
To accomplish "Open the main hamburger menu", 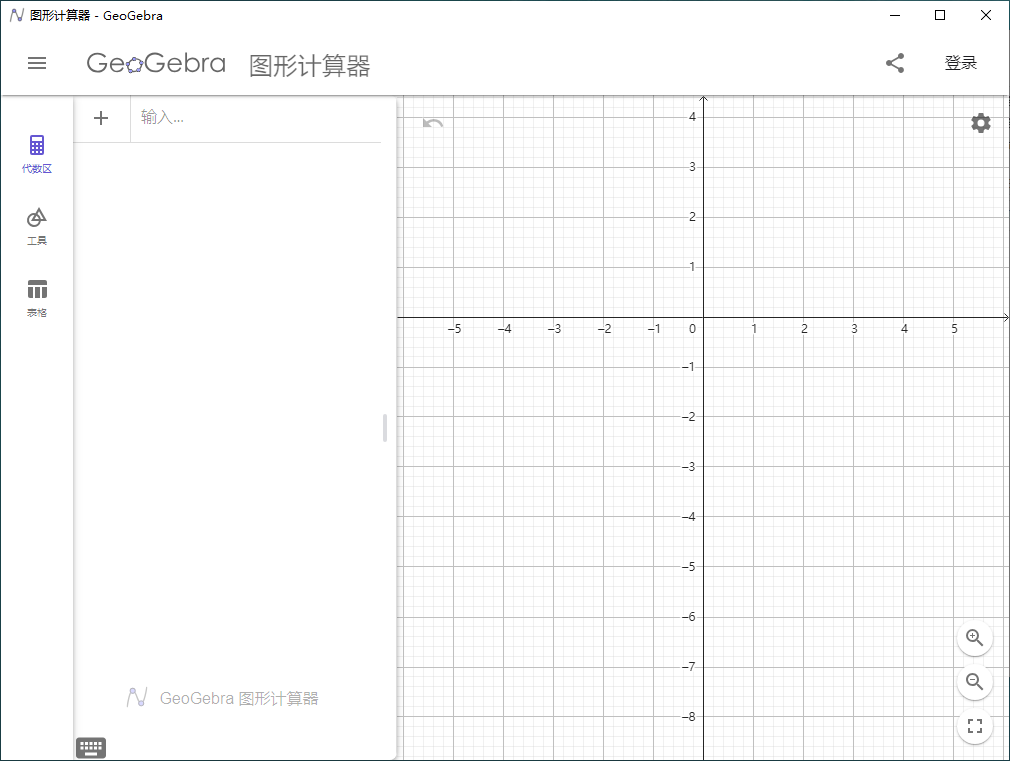I will (x=37, y=62).
